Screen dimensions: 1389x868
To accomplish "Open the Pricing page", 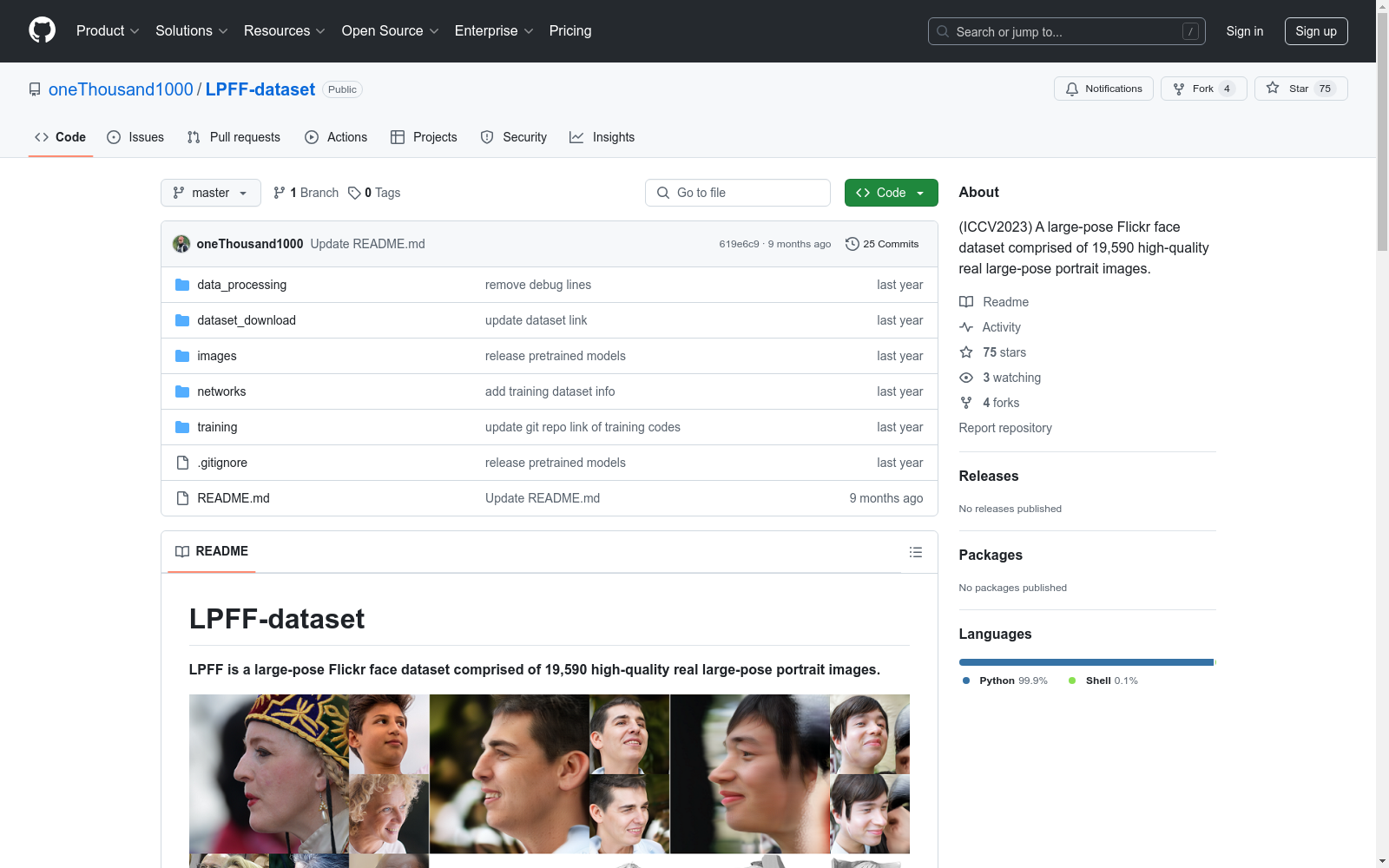I will click(570, 31).
